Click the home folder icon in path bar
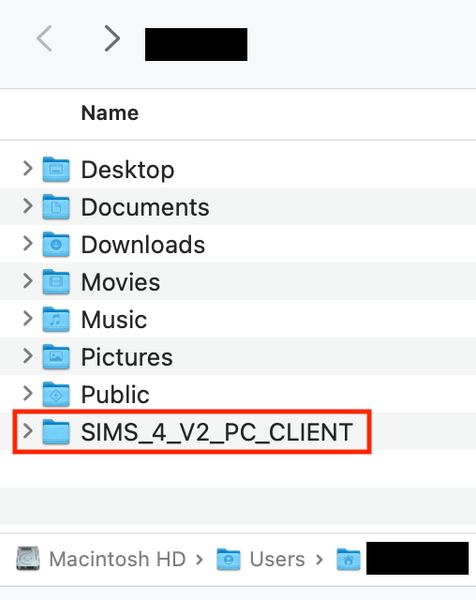 (348, 559)
